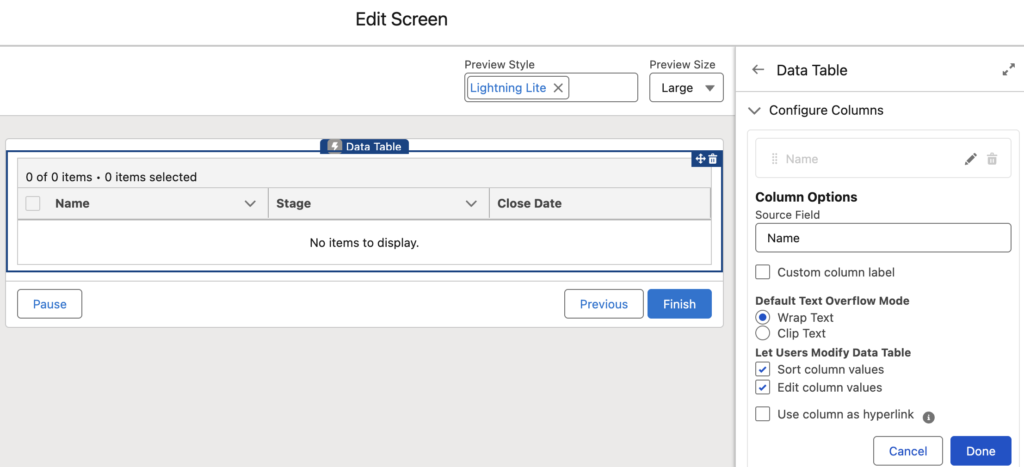This screenshot has height=467, width=1024.
Task: Click the Finish button
Action: pyautogui.click(x=679, y=304)
